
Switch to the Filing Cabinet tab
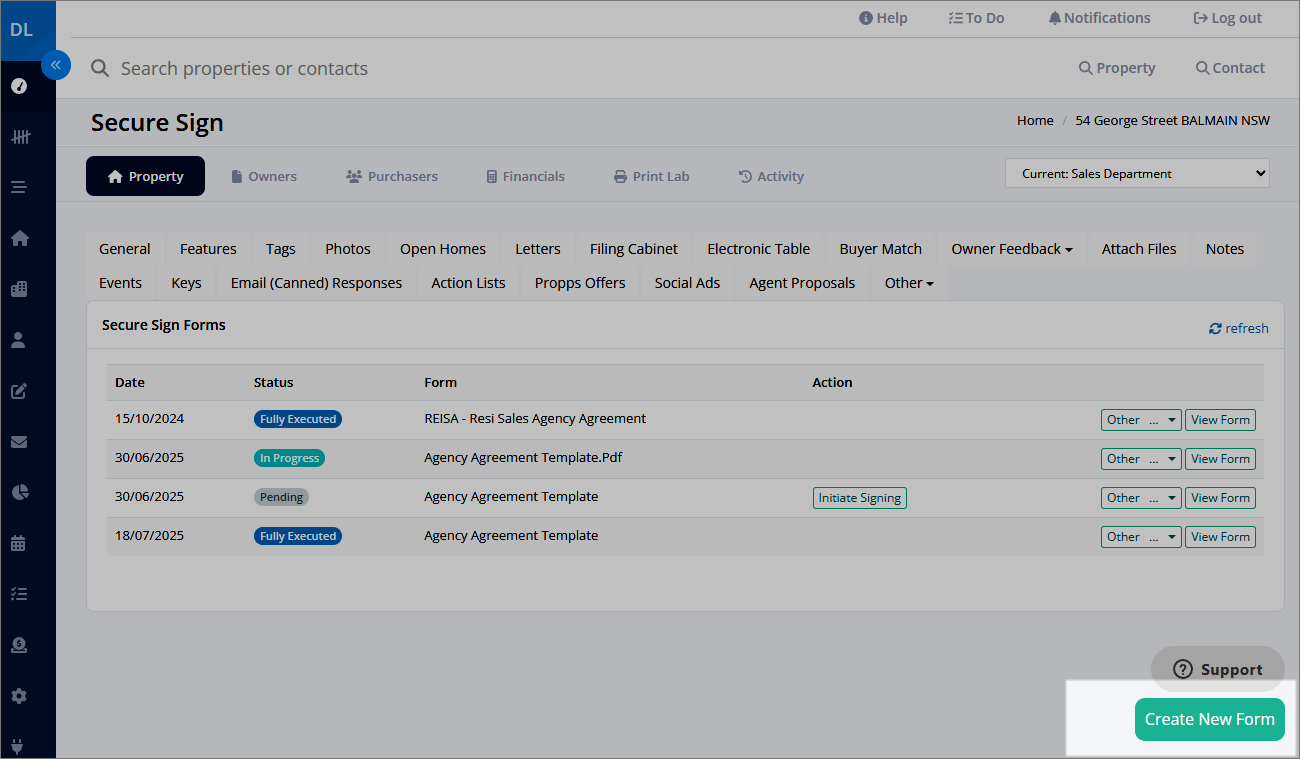(633, 249)
